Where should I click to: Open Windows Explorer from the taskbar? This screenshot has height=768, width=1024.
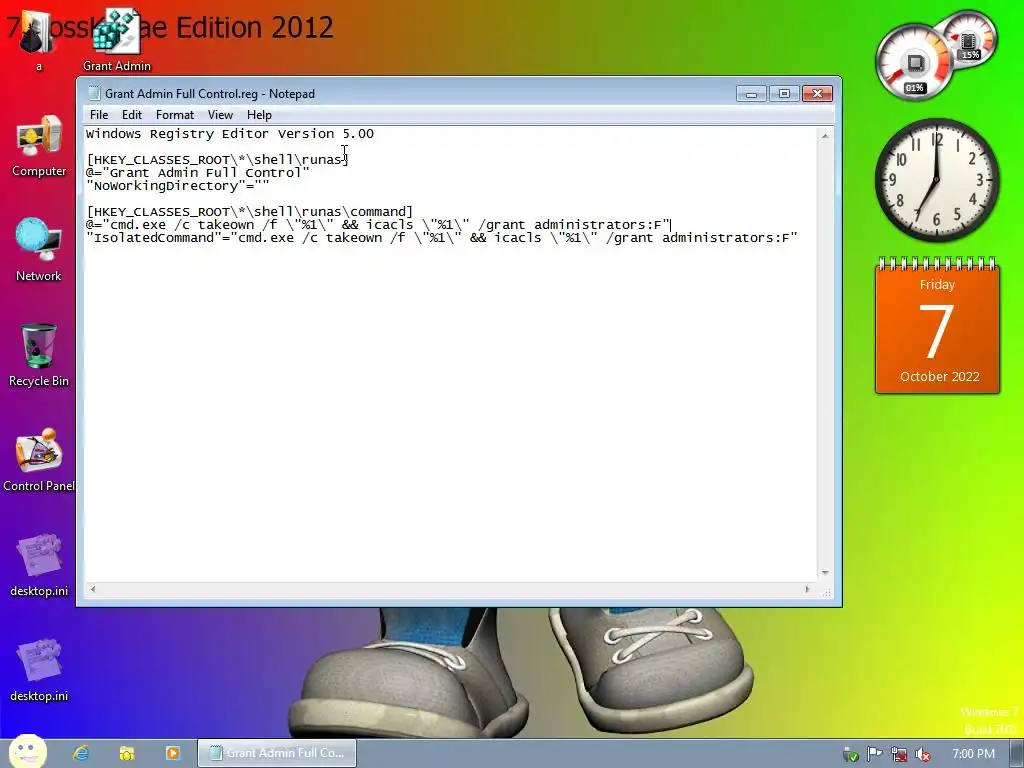point(127,753)
